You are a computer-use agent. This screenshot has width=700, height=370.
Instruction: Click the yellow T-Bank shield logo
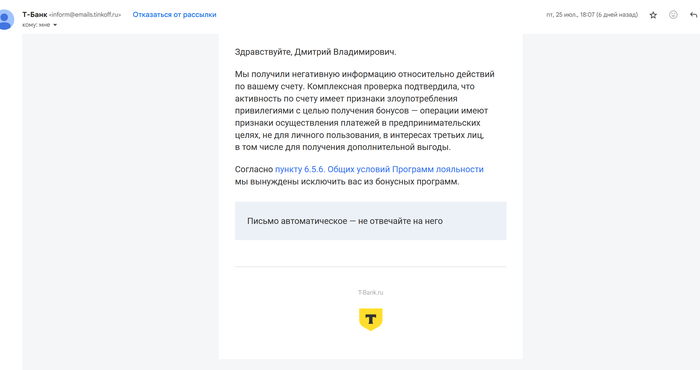point(371,319)
